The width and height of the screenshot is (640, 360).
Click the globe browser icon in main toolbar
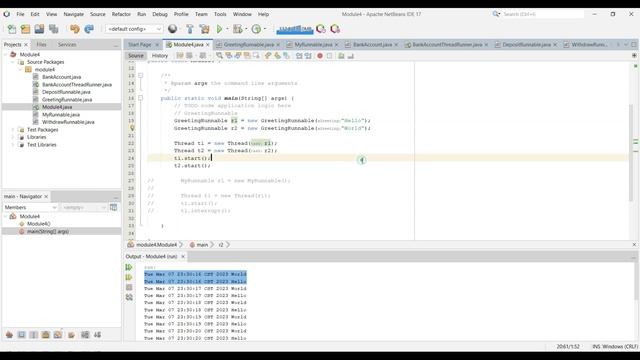(x=172, y=29)
